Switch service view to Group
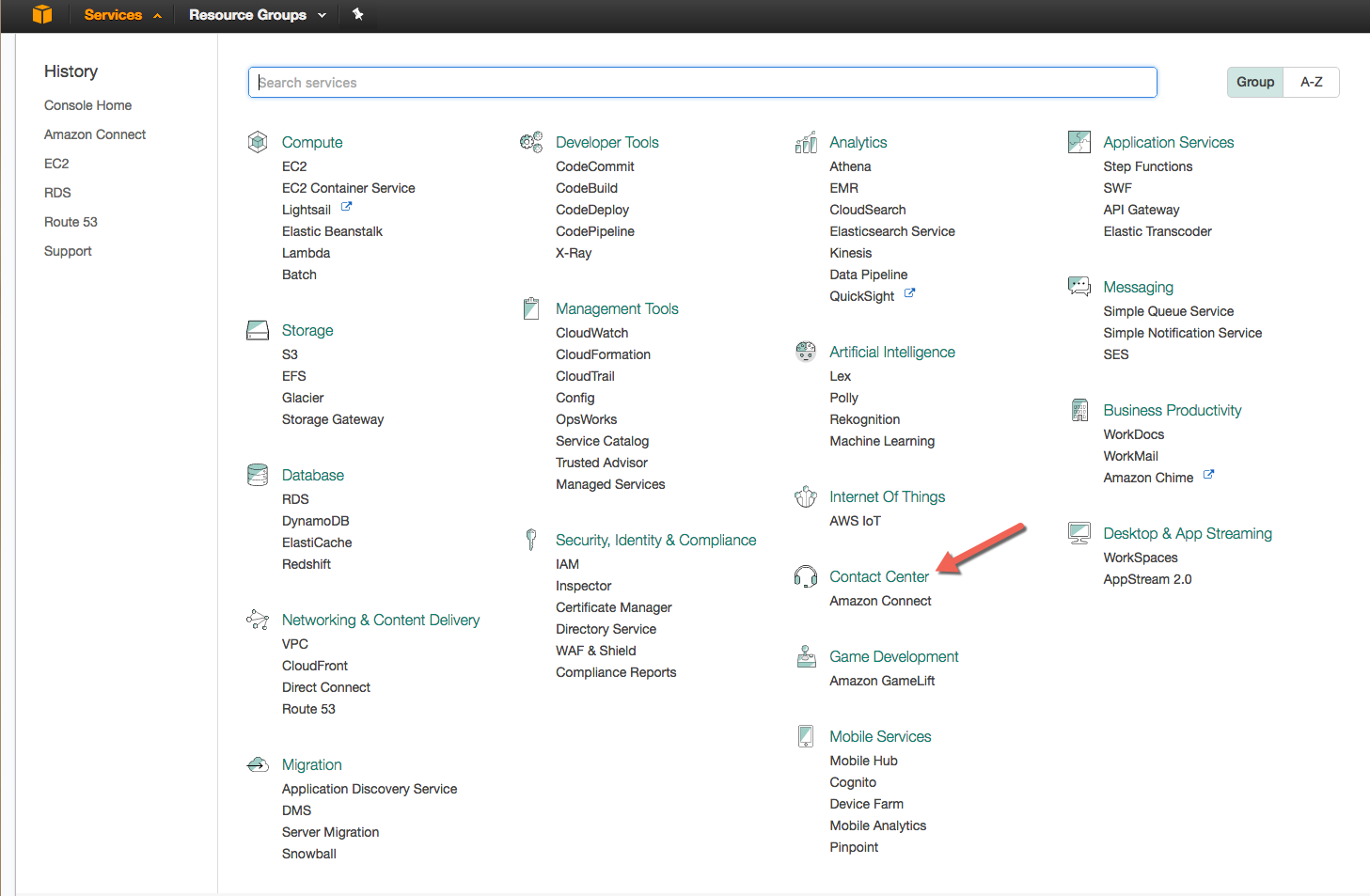Viewport: 1370px width, 896px height. coord(1255,82)
